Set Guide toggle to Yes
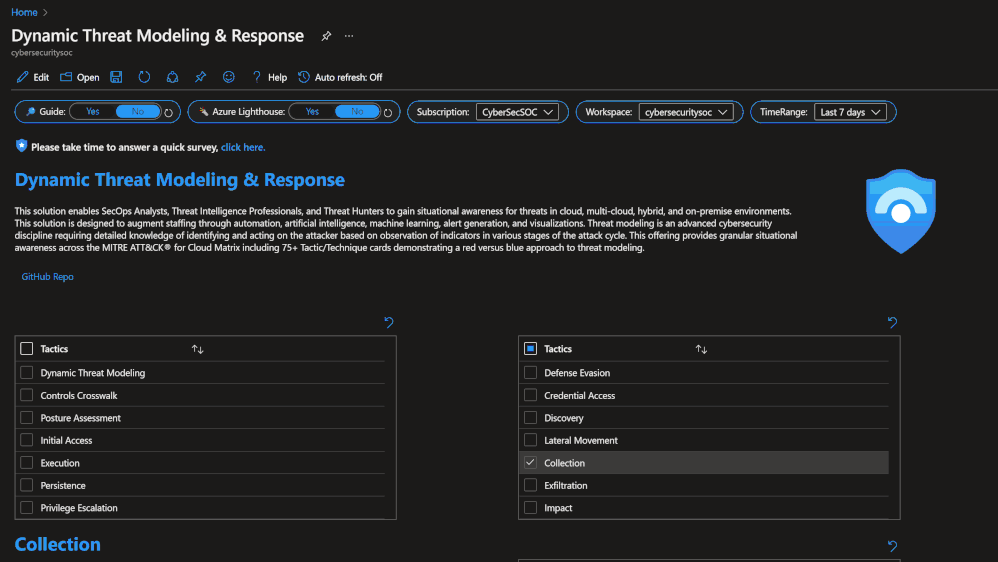Image resolution: width=998 pixels, height=562 pixels. pyautogui.click(x=93, y=111)
